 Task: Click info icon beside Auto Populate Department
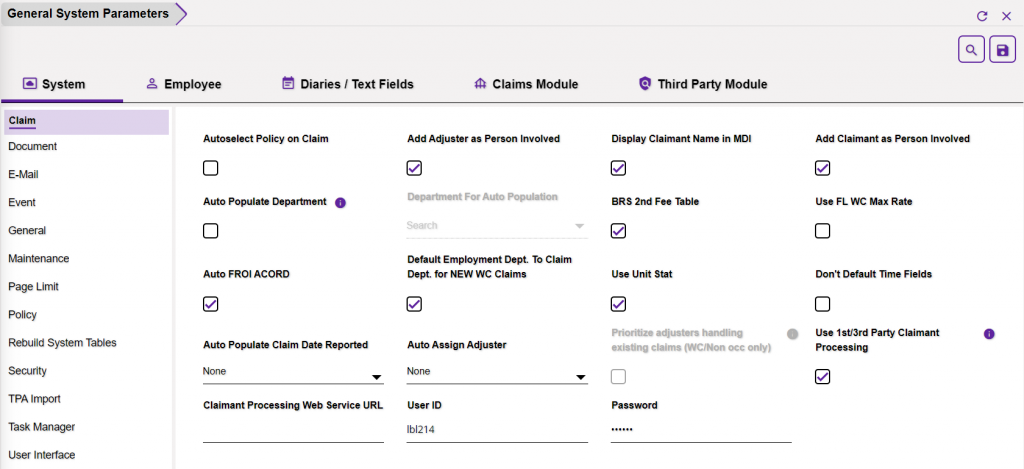340,202
